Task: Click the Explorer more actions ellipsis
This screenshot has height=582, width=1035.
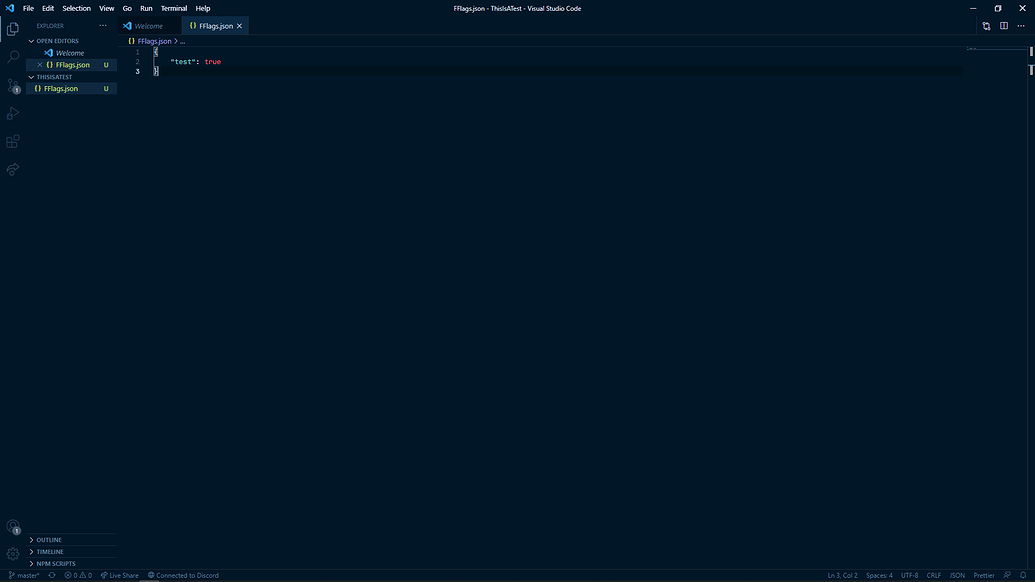Action: coord(103,26)
